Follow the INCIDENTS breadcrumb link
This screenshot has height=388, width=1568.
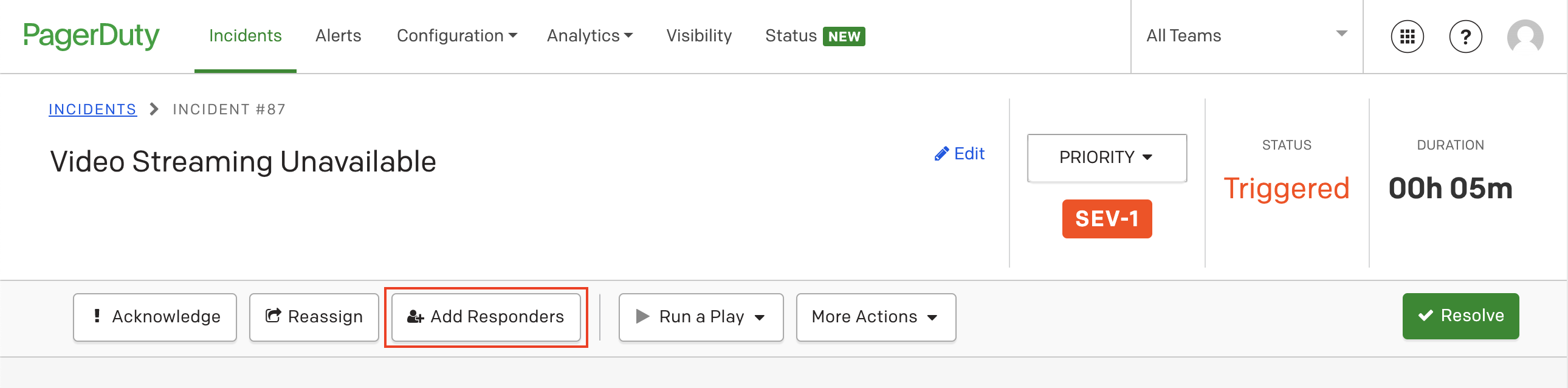click(92, 109)
